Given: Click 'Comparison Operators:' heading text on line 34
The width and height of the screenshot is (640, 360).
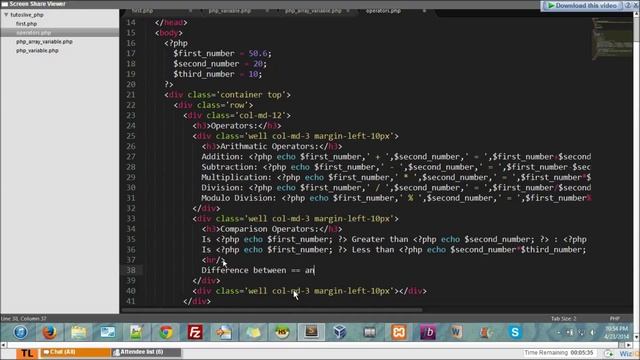Looking at the screenshot, I should [269, 229].
